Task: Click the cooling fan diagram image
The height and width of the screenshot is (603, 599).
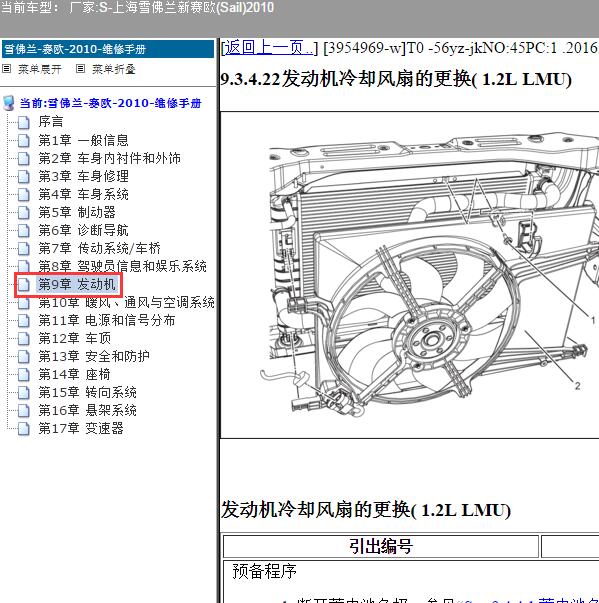Action: pyautogui.click(x=429, y=275)
